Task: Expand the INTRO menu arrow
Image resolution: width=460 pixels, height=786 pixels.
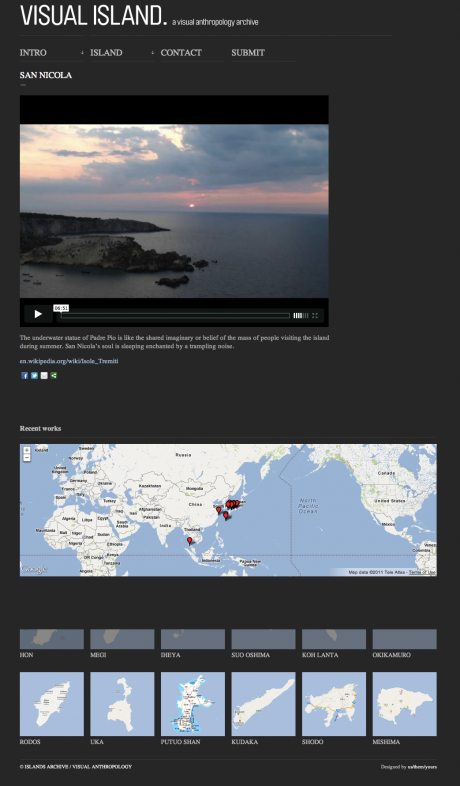Action: pyautogui.click(x=82, y=53)
